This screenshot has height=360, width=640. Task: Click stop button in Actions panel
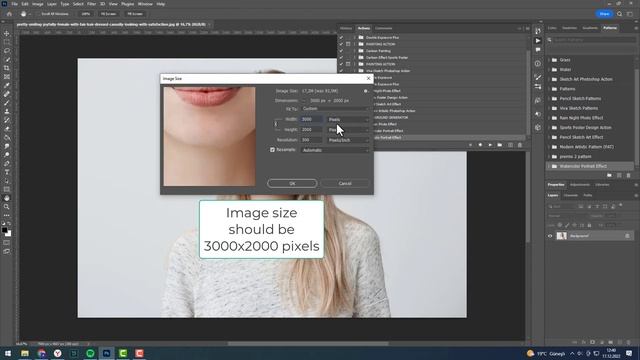470,145
